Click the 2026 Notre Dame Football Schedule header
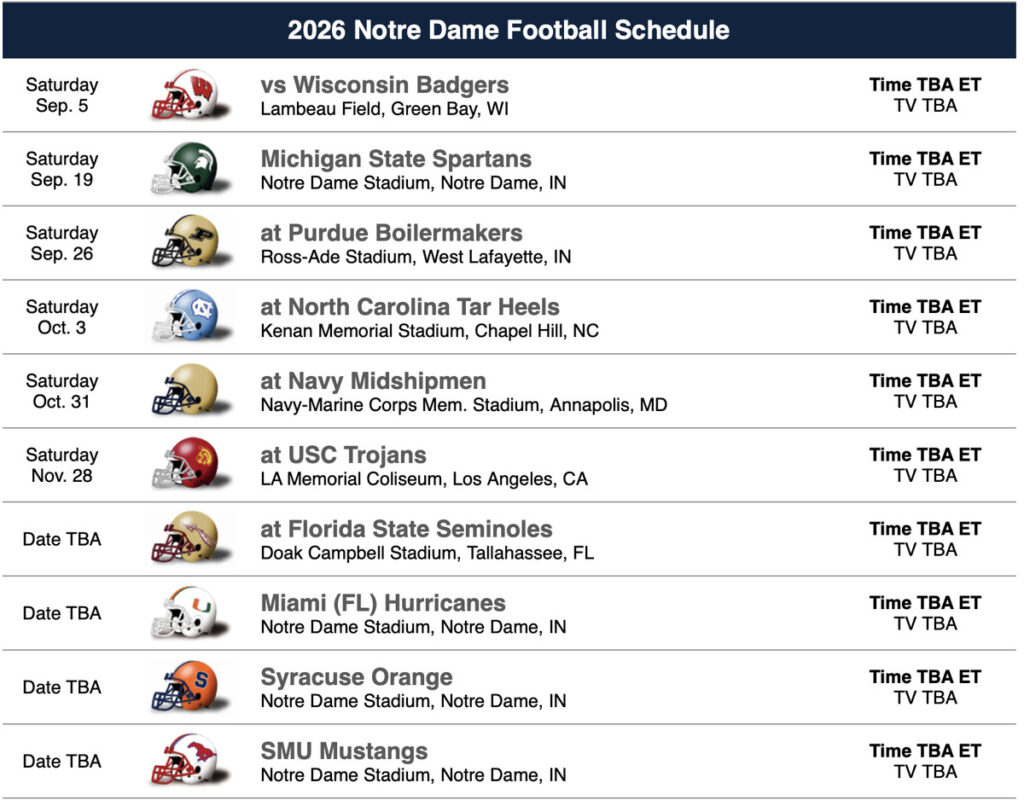The image size is (1024, 800). [509, 30]
